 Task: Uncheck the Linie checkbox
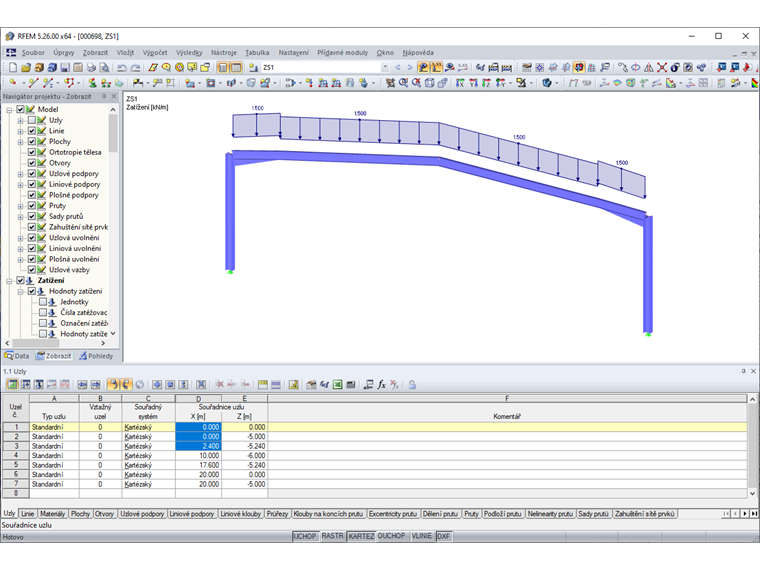pos(32,130)
